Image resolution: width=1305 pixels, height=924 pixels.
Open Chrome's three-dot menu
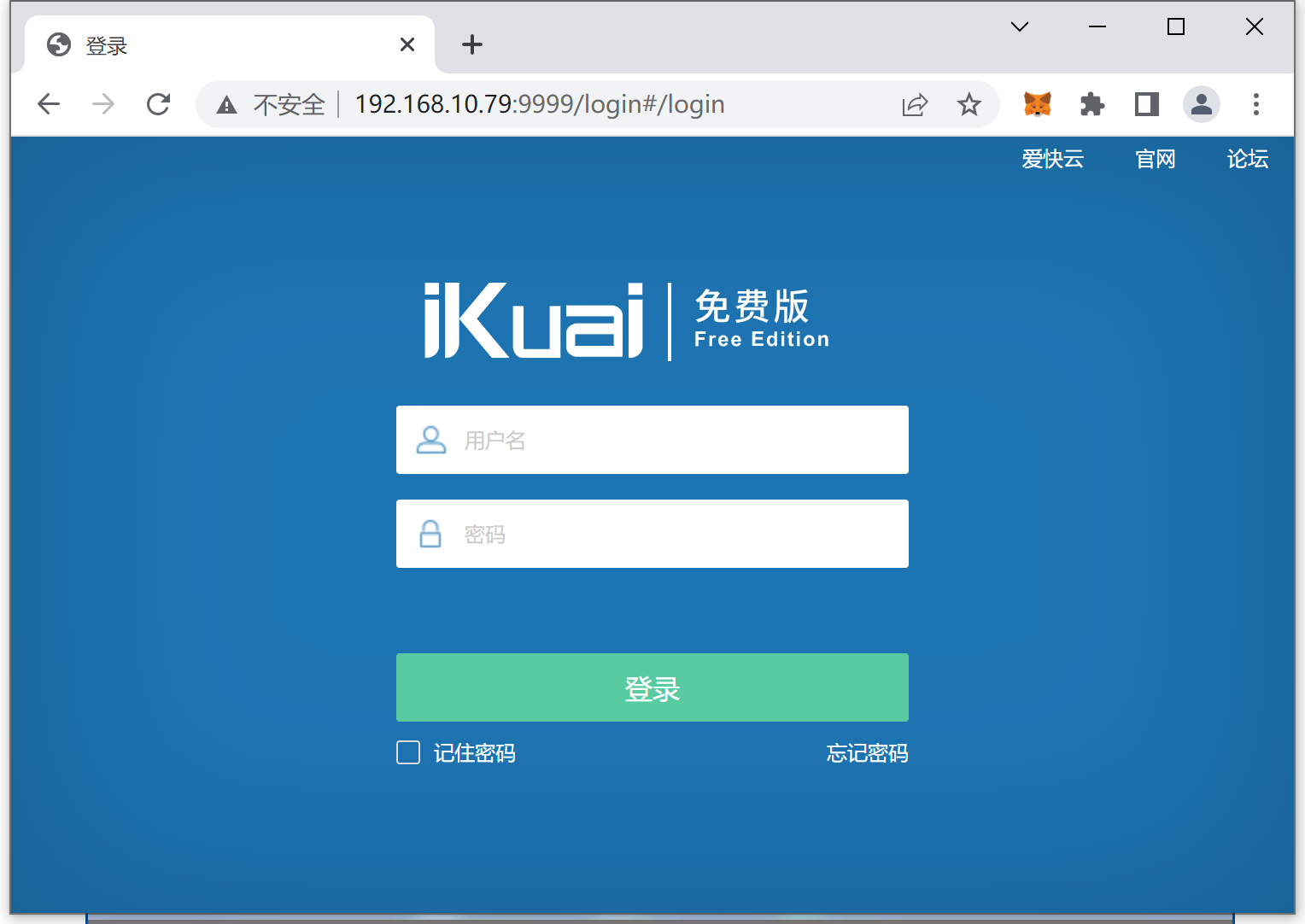click(1256, 104)
